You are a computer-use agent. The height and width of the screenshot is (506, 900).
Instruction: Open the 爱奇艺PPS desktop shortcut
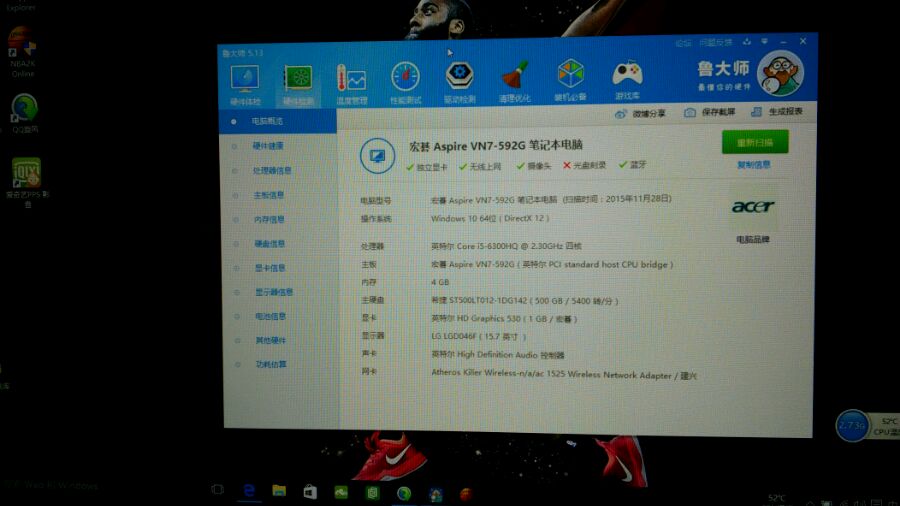(27, 182)
